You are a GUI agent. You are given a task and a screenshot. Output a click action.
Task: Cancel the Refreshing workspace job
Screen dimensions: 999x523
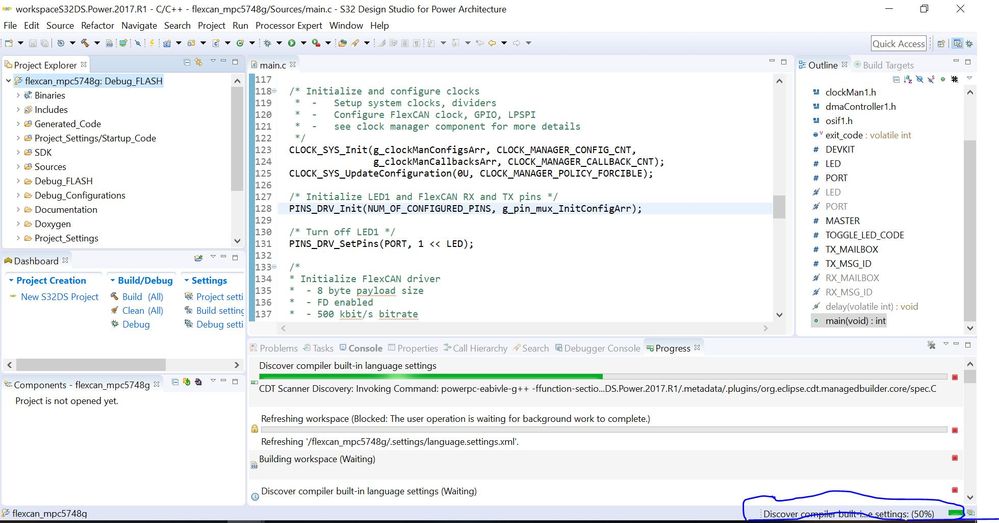954,430
